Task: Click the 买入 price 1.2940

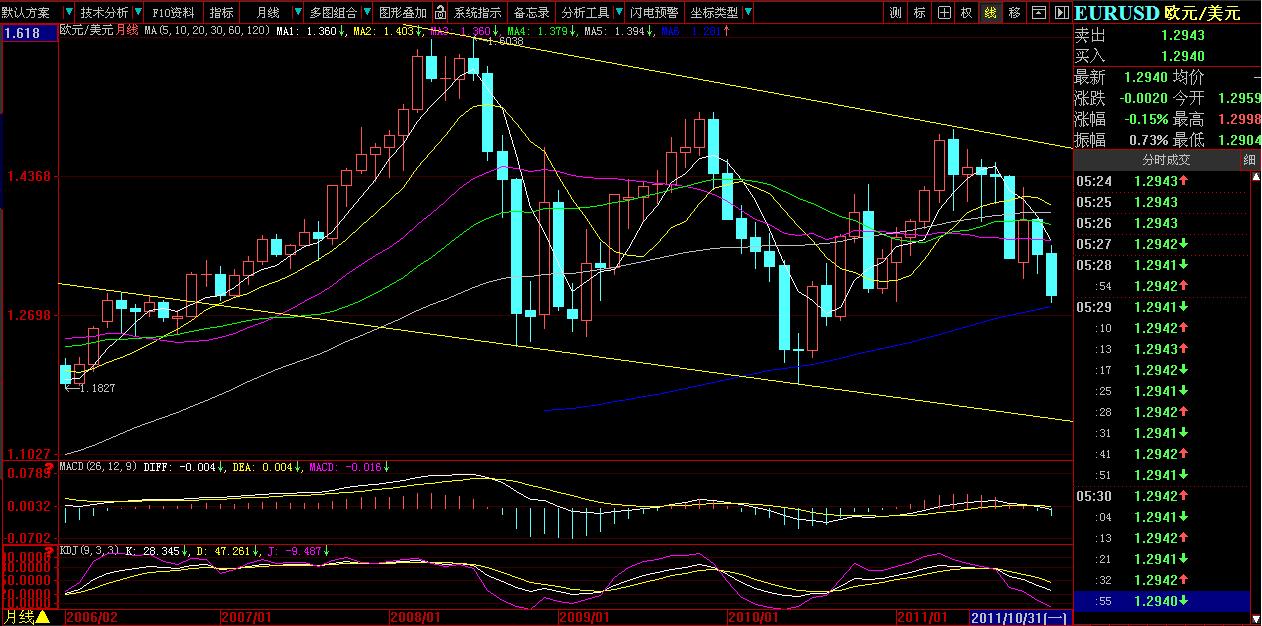Action: pyautogui.click(x=1183, y=56)
